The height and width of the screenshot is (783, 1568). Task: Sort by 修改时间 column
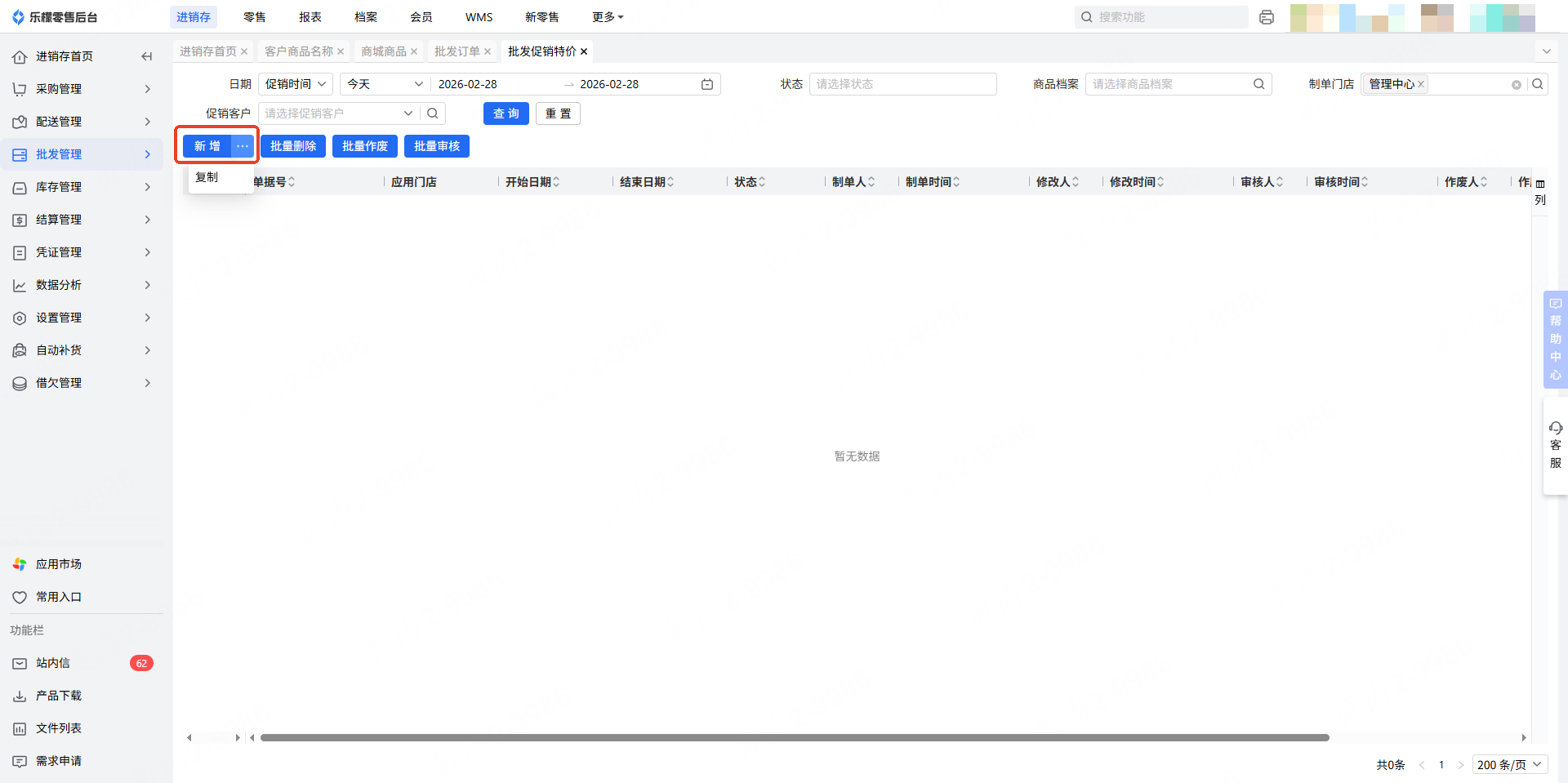[1160, 182]
